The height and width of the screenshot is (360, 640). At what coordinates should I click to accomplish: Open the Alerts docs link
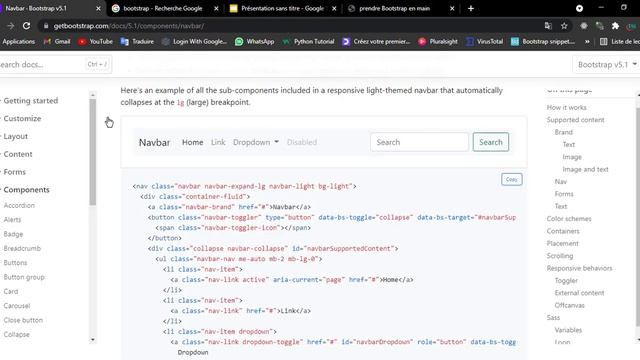pos(12,220)
